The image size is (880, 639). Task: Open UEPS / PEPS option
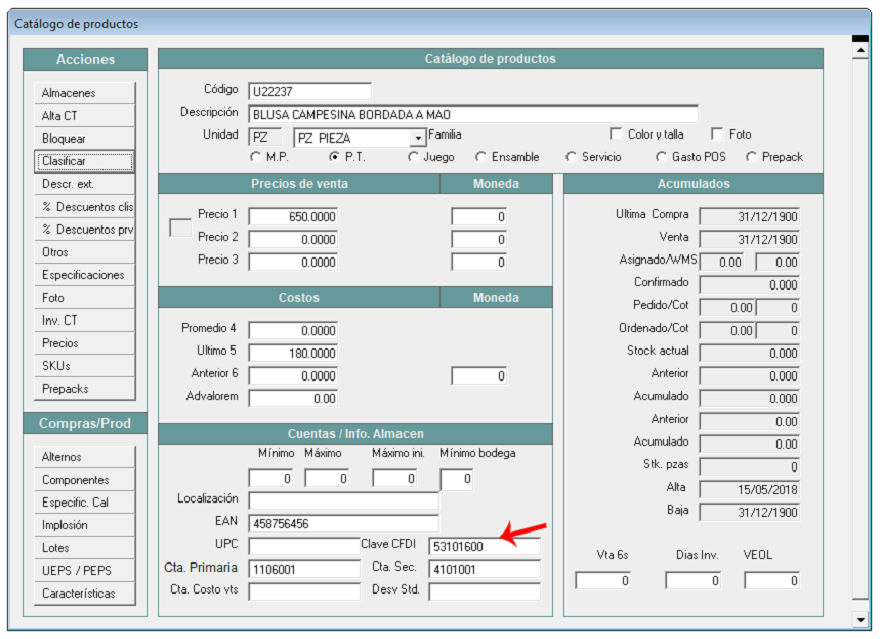[x=83, y=571]
